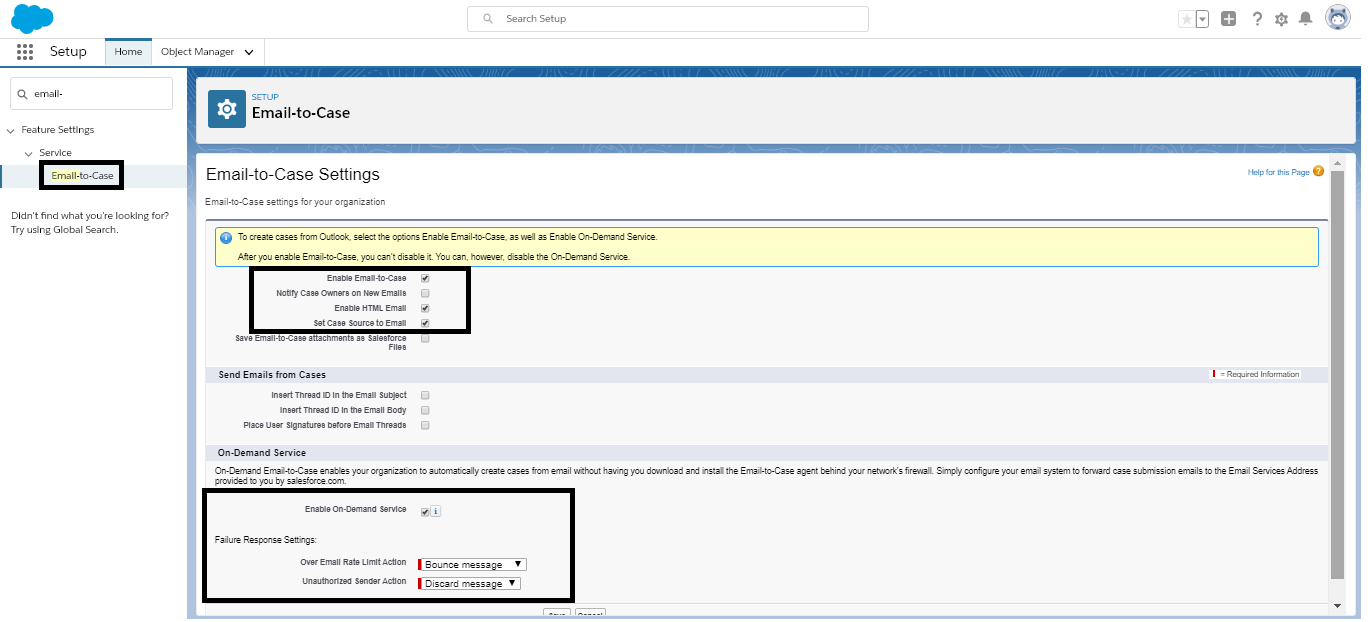
Task: Toggle the Enable HTML Email checkbox
Action: pyautogui.click(x=425, y=308)
